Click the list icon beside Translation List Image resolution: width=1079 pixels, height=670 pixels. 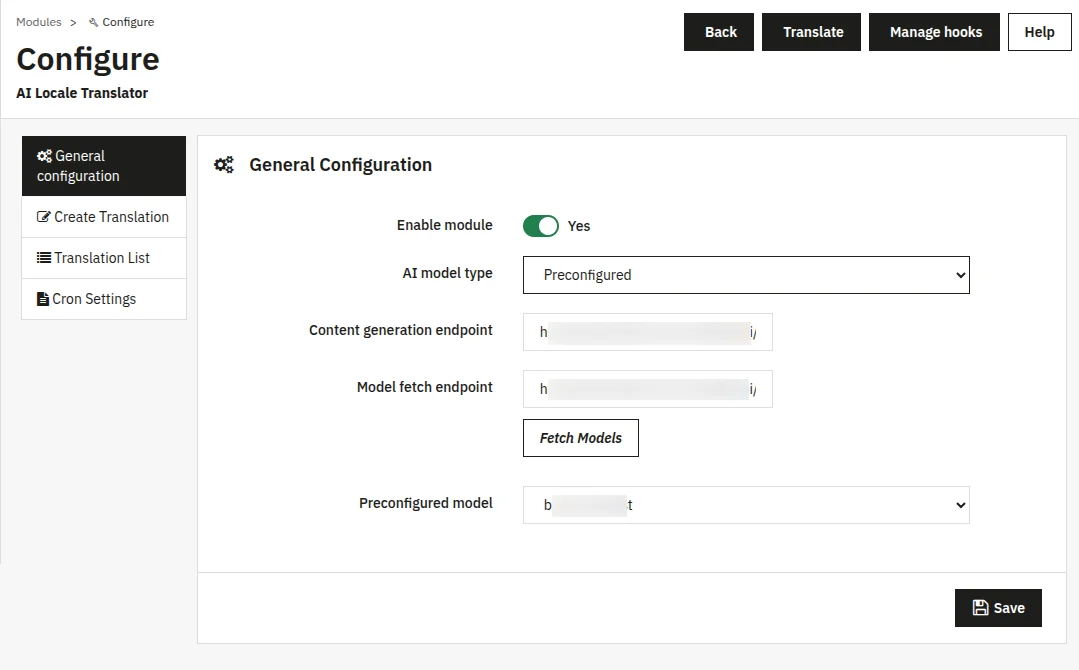pos(43,258)
